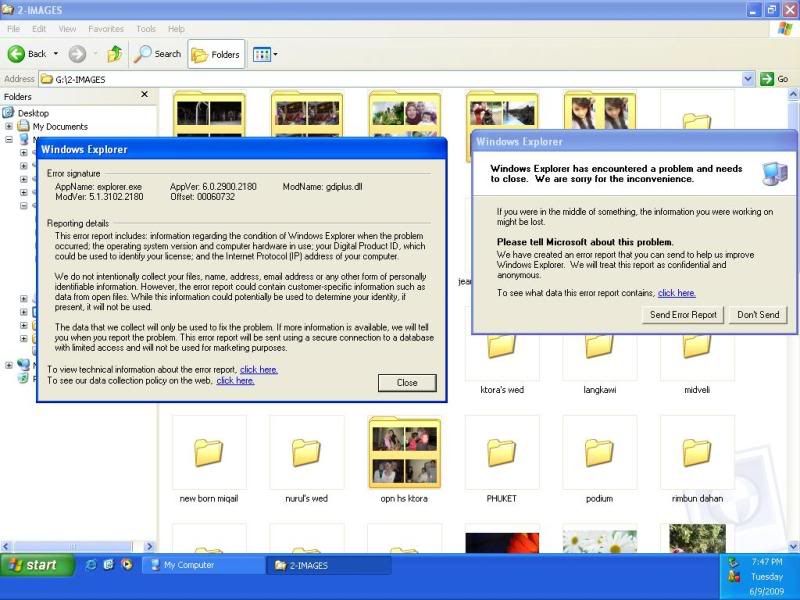Click the file list scroll up arrow
This screenshot has width=800, height=600.
click(x=793, y=94)
